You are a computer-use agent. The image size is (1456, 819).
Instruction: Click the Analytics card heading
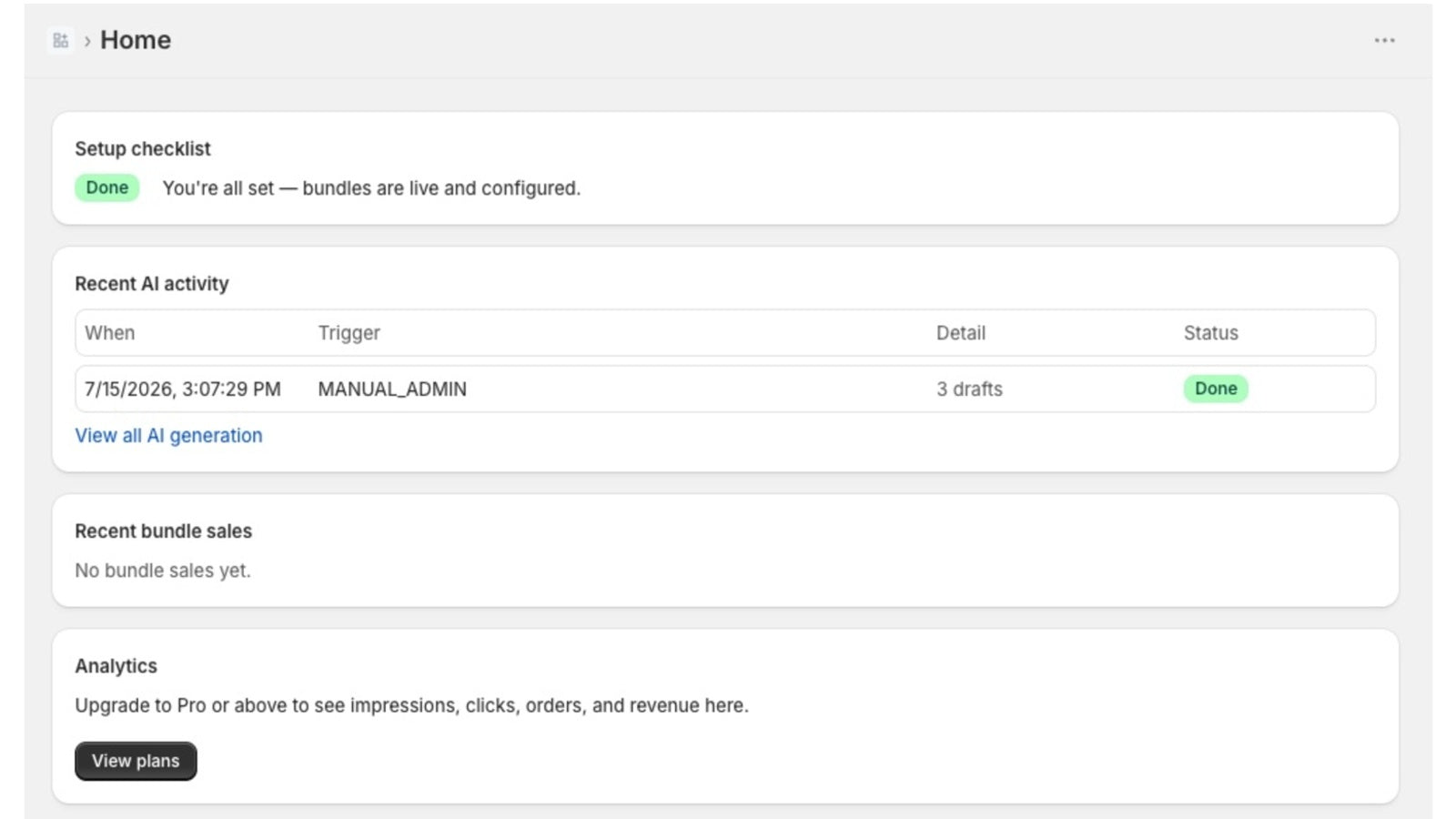[116, 666]
